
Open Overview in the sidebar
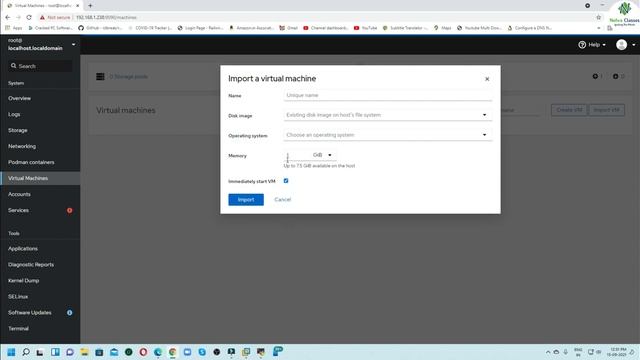(19, 98)
